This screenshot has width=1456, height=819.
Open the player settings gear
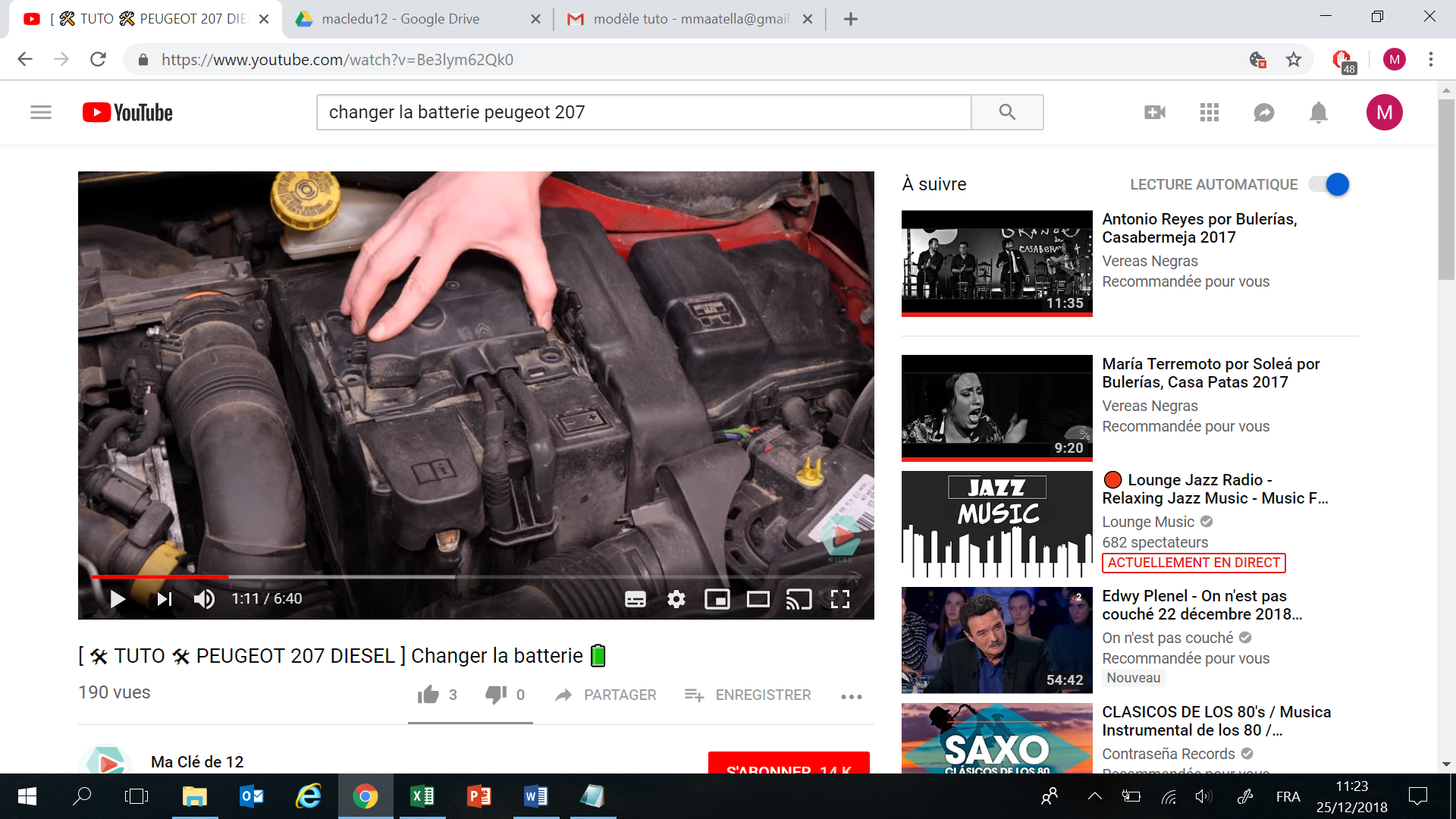click(676, 599)
